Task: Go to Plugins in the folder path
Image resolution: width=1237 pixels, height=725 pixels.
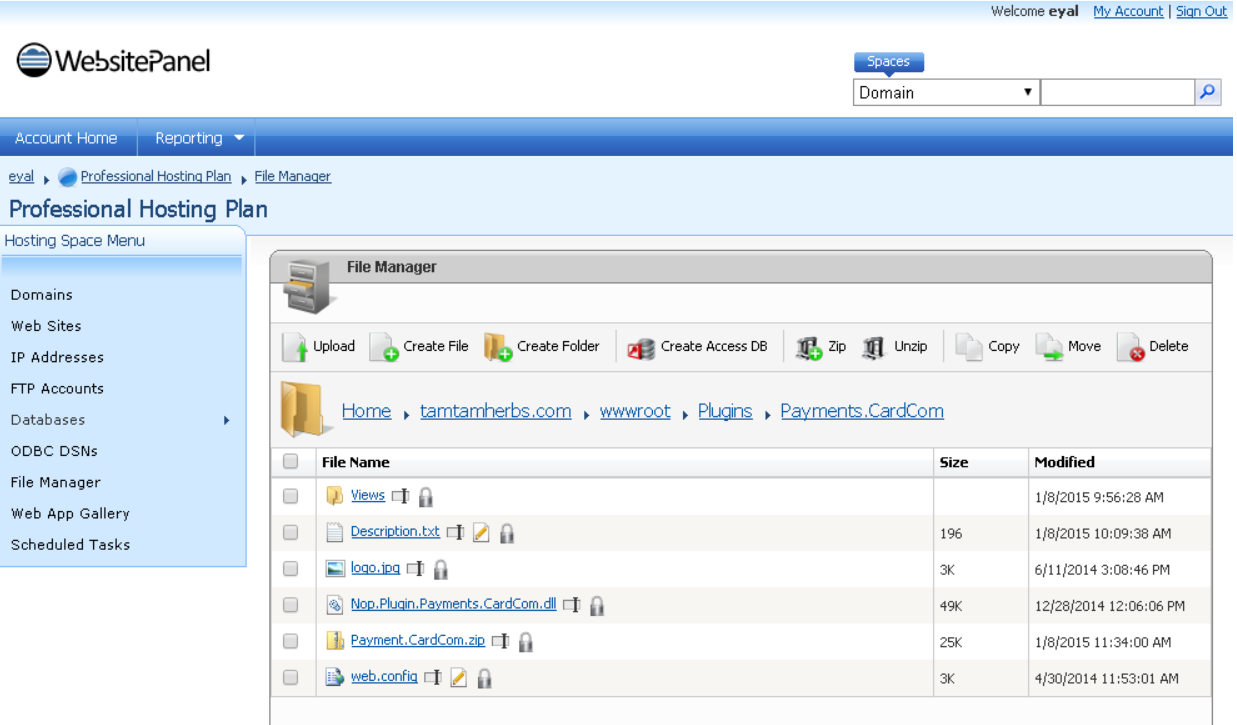Action: click(725, 411)
